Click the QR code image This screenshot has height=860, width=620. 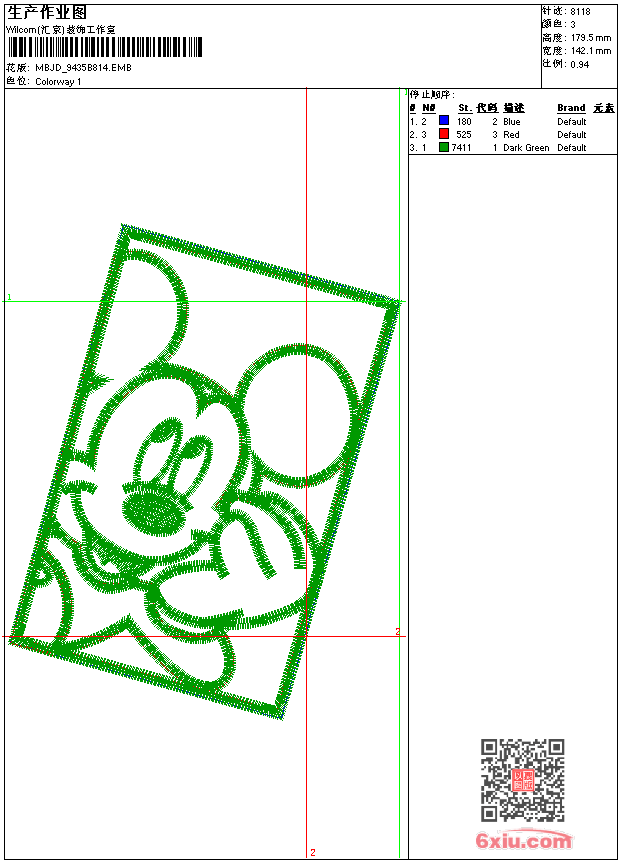pos(523,780)
